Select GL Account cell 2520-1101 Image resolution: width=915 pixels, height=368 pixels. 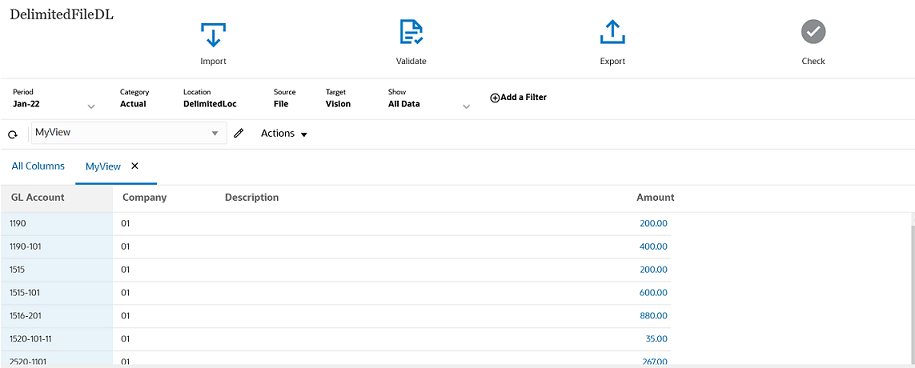(x=57, y=359)
